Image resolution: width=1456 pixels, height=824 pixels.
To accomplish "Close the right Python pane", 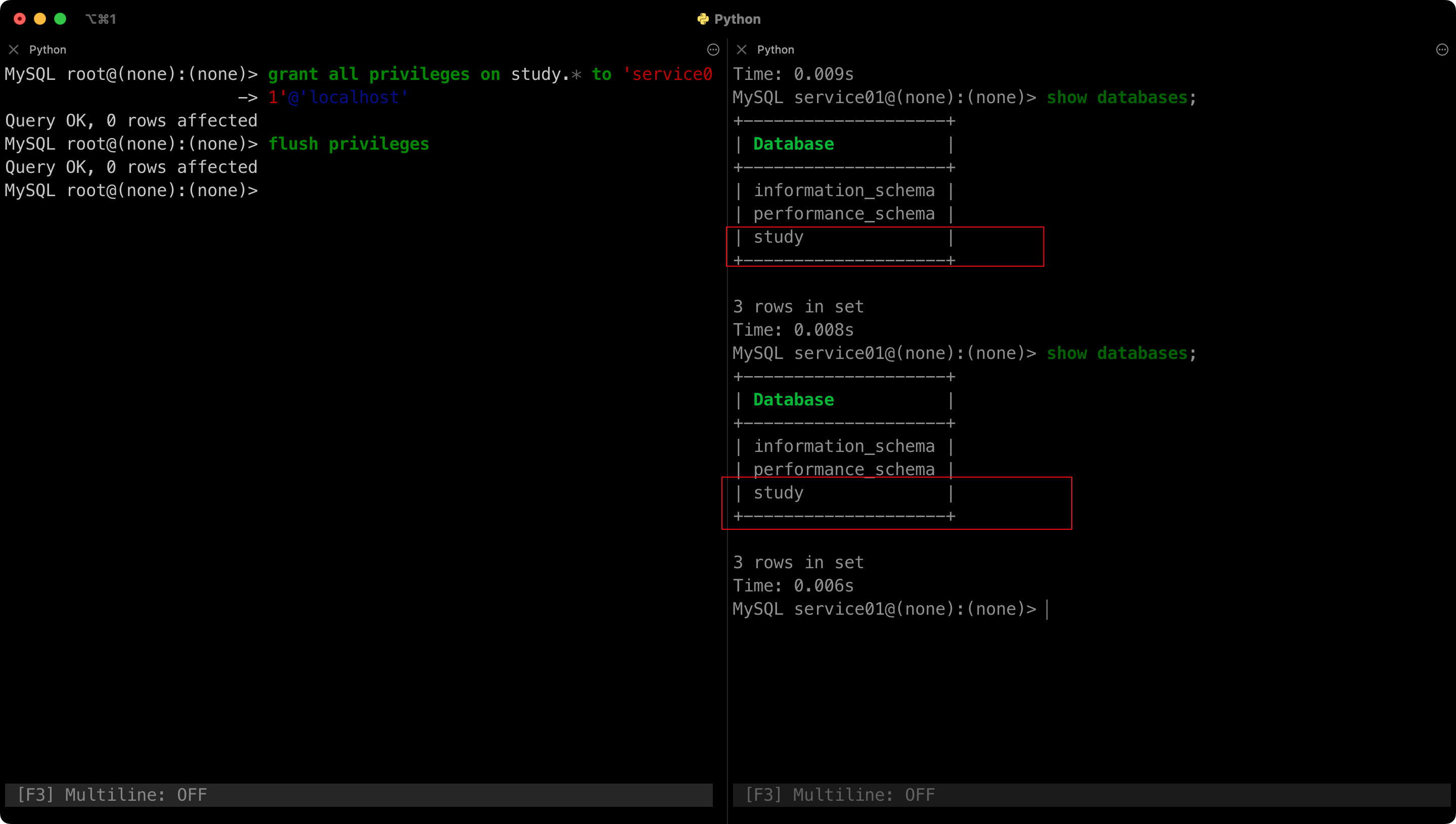I will point(741,50).
